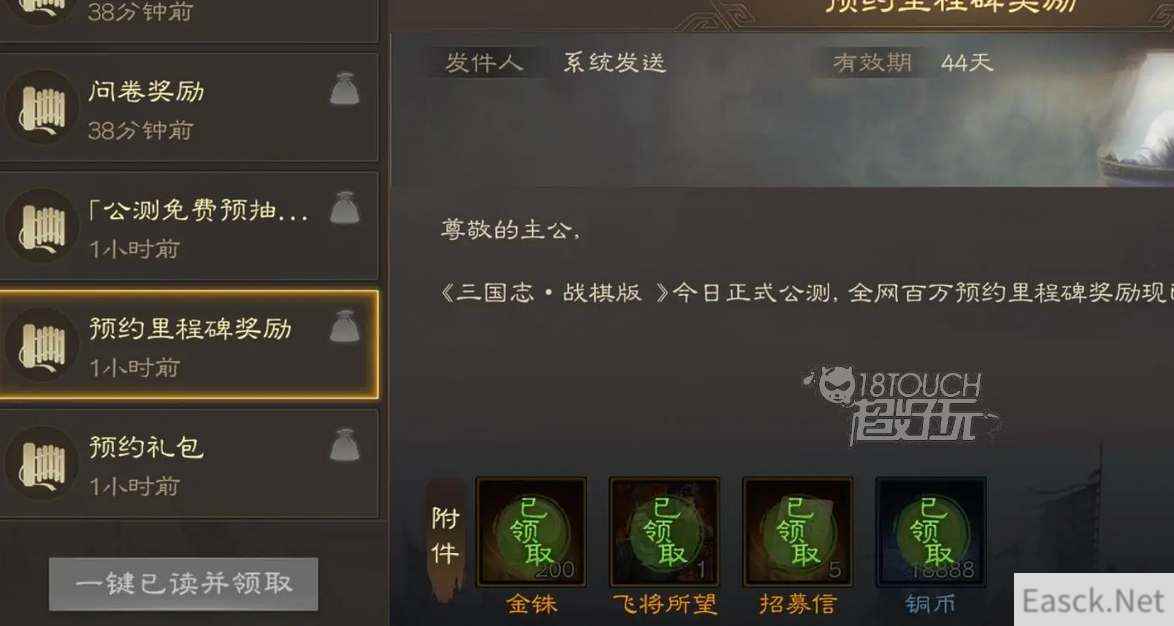Image resolution: width=1174 pixels, height=626 pixels.
Task: Click the pouch icon on 预约里程碑奖励 mail
Action: coord(344,326)
